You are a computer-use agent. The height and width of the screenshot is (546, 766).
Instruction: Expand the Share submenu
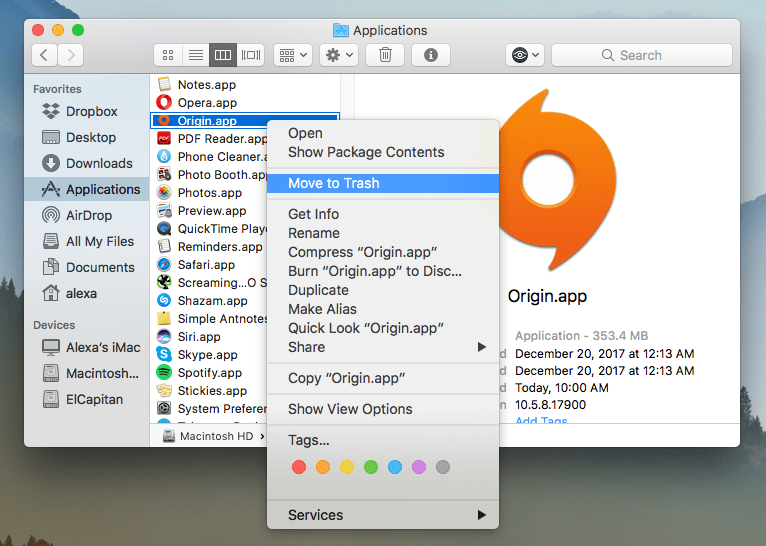click(x=383, y=347)
